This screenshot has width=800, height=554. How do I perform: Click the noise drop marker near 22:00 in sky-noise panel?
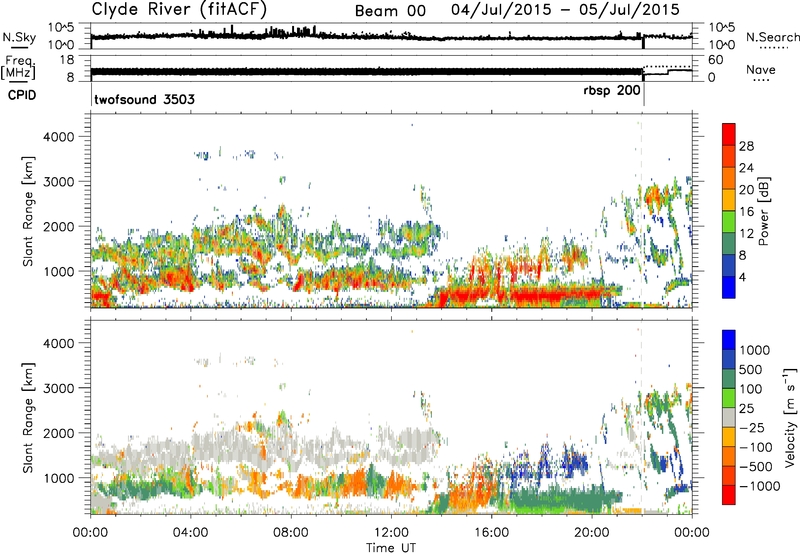[x=643, y=42]
